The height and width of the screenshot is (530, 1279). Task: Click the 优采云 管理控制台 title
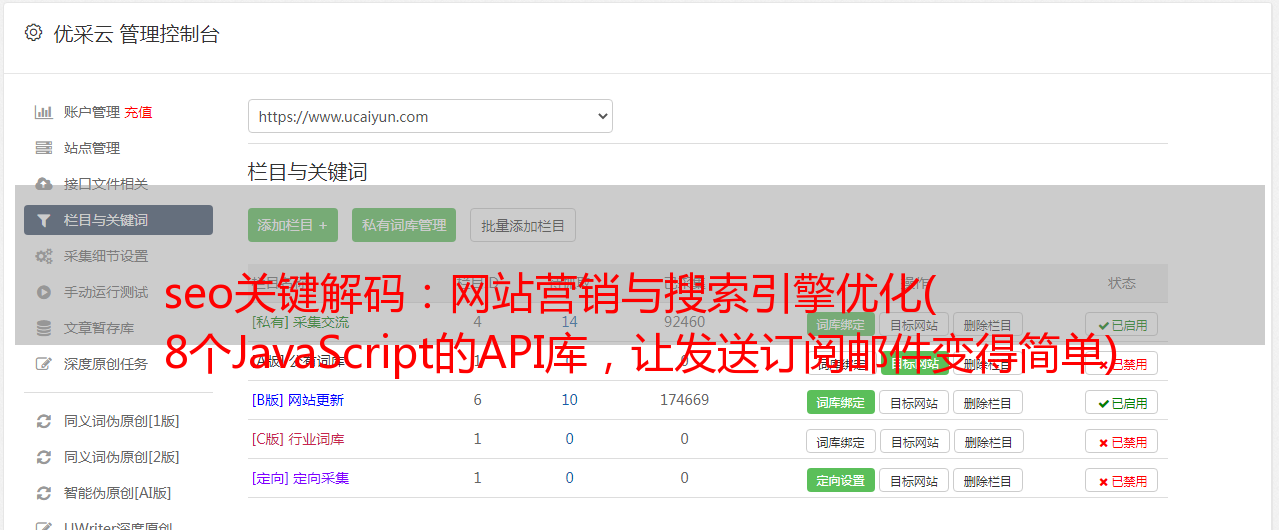[136, 34]
